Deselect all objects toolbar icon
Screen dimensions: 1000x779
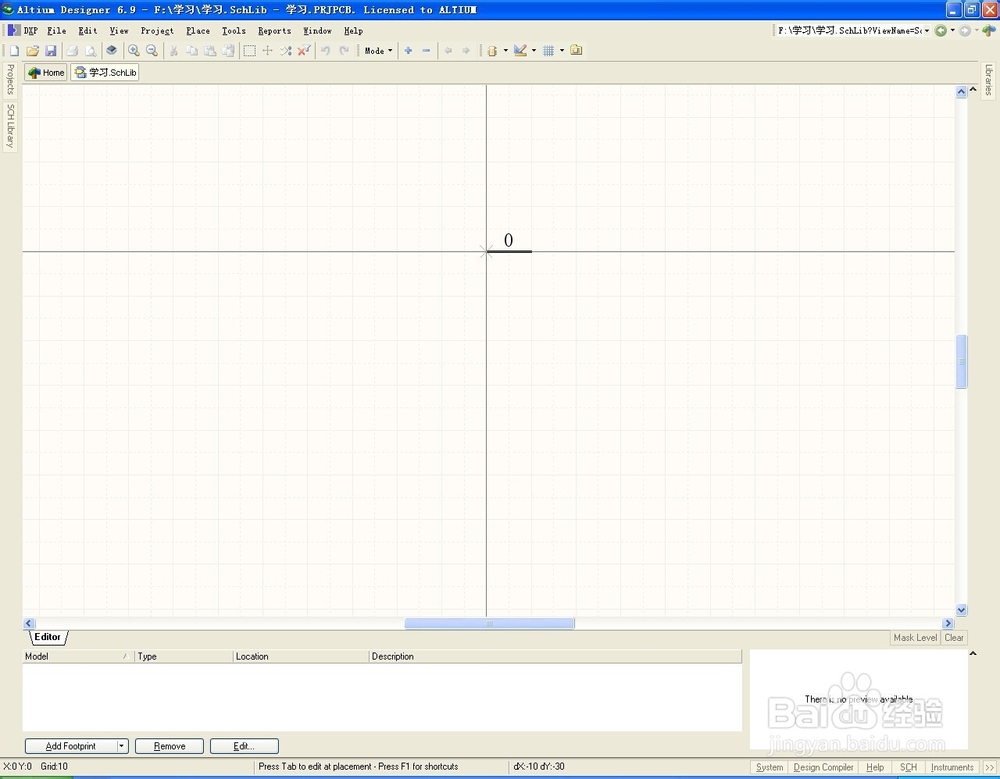(x=286, y=50)
